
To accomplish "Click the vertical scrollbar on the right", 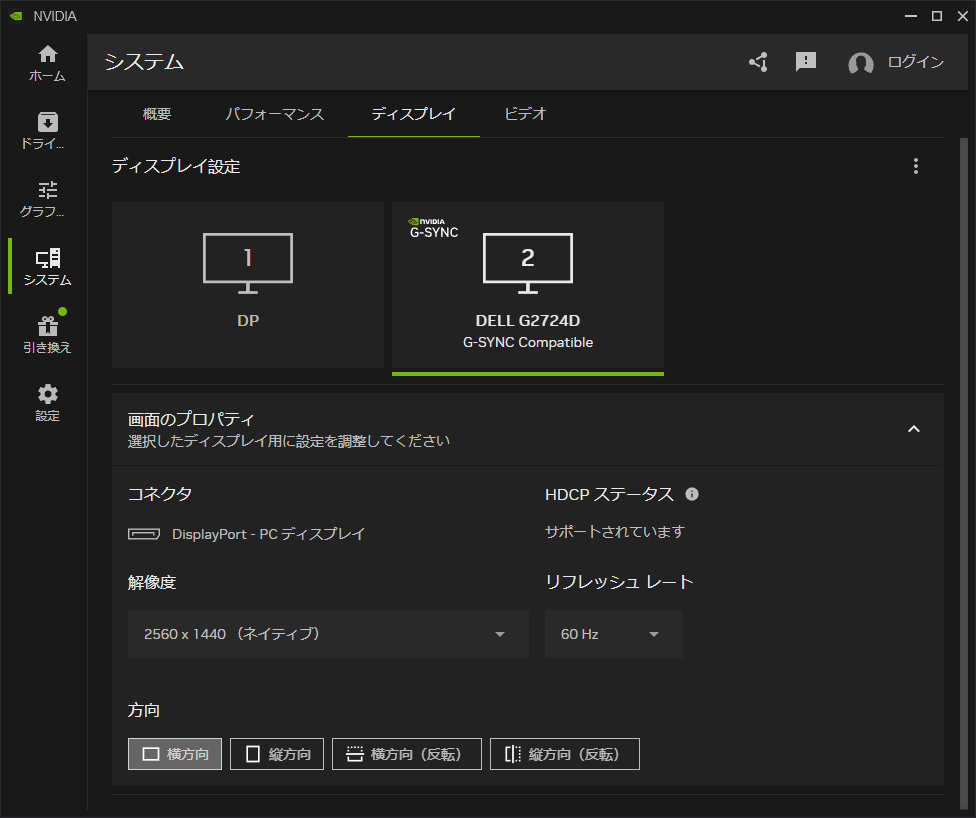I will [964, 473].
